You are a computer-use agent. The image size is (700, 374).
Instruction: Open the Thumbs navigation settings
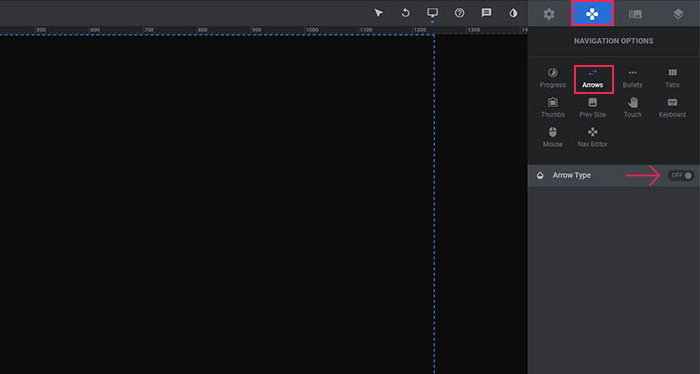553,108
